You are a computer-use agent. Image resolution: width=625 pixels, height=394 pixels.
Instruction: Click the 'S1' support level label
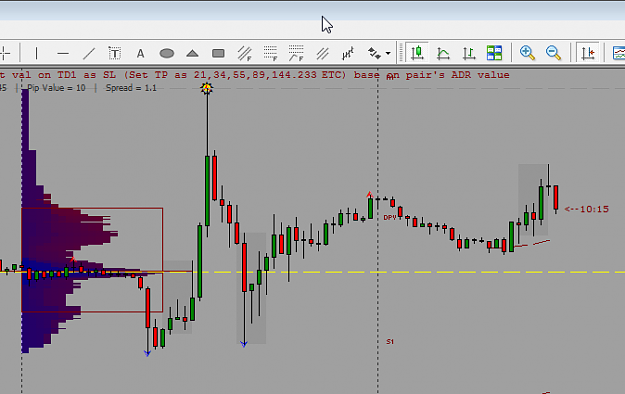pos(390,342)
